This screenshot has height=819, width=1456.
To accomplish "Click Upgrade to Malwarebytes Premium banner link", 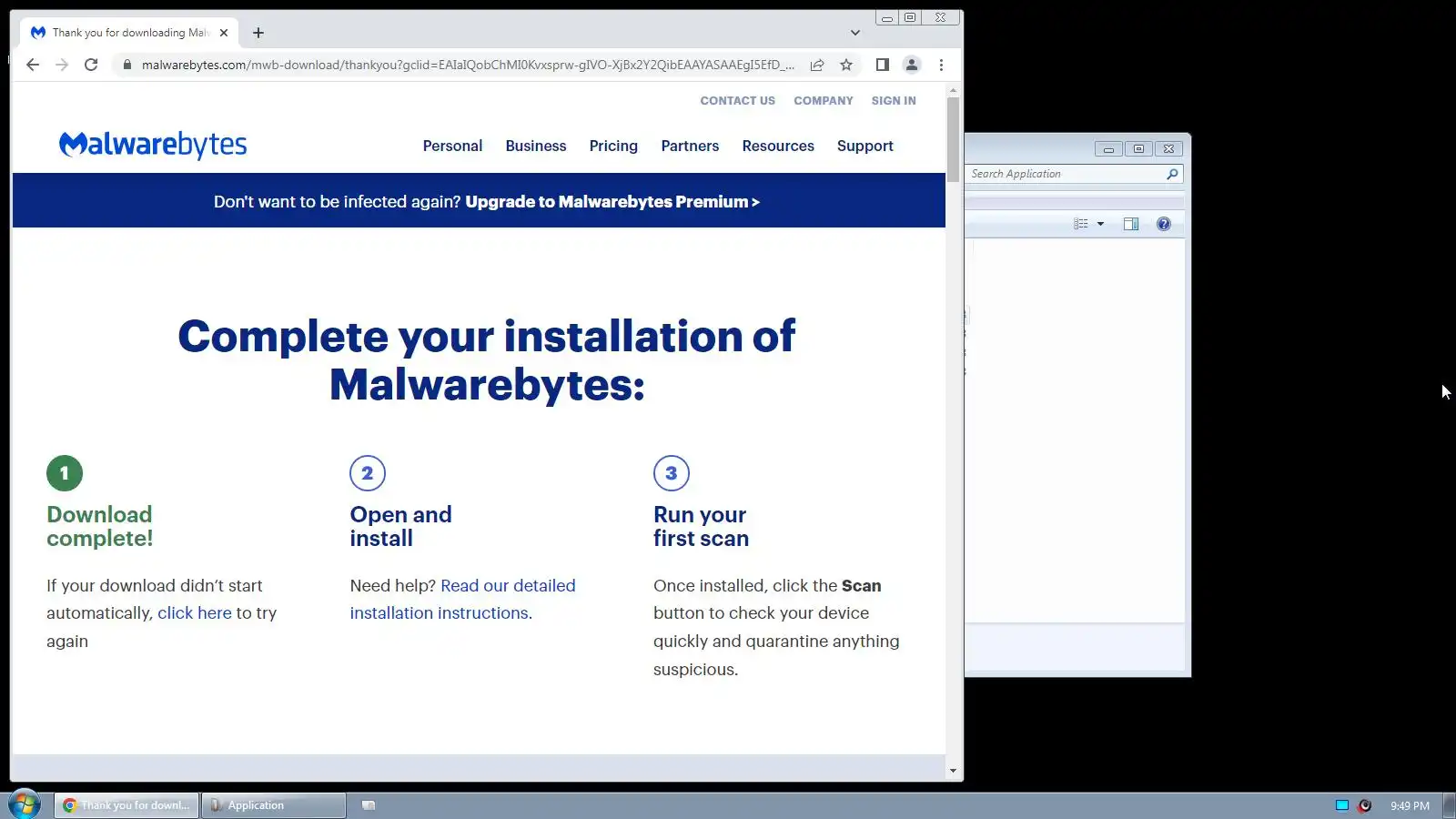I will coord(612,202).
